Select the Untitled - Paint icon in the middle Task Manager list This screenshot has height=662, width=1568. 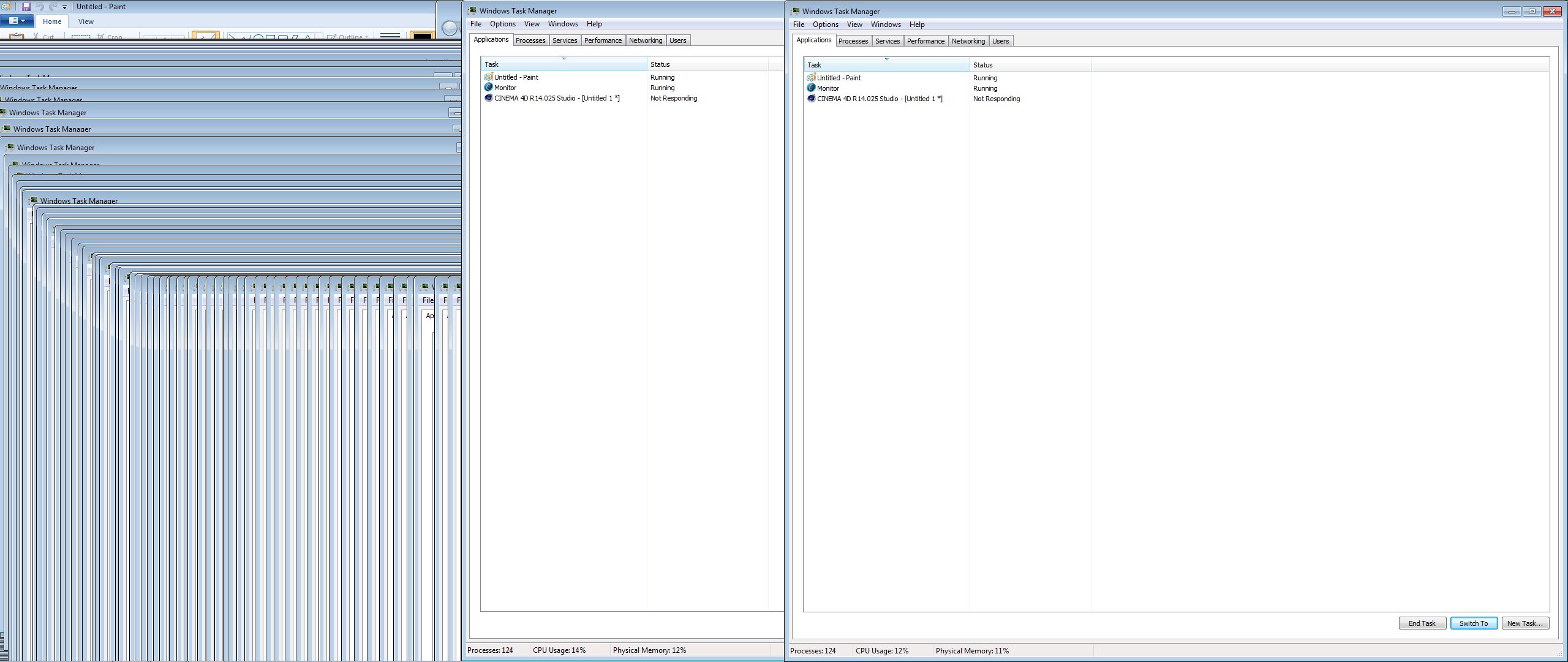[x=488, y=77]
